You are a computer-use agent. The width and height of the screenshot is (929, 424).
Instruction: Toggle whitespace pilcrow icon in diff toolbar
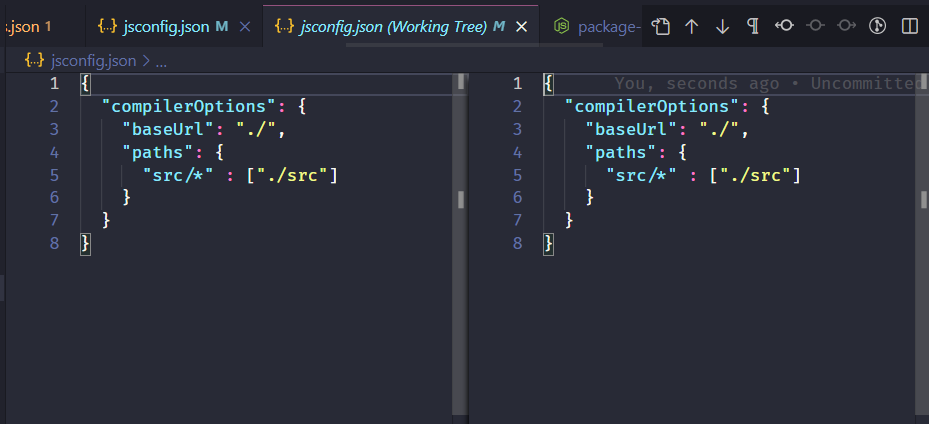(x=753, y=26)
